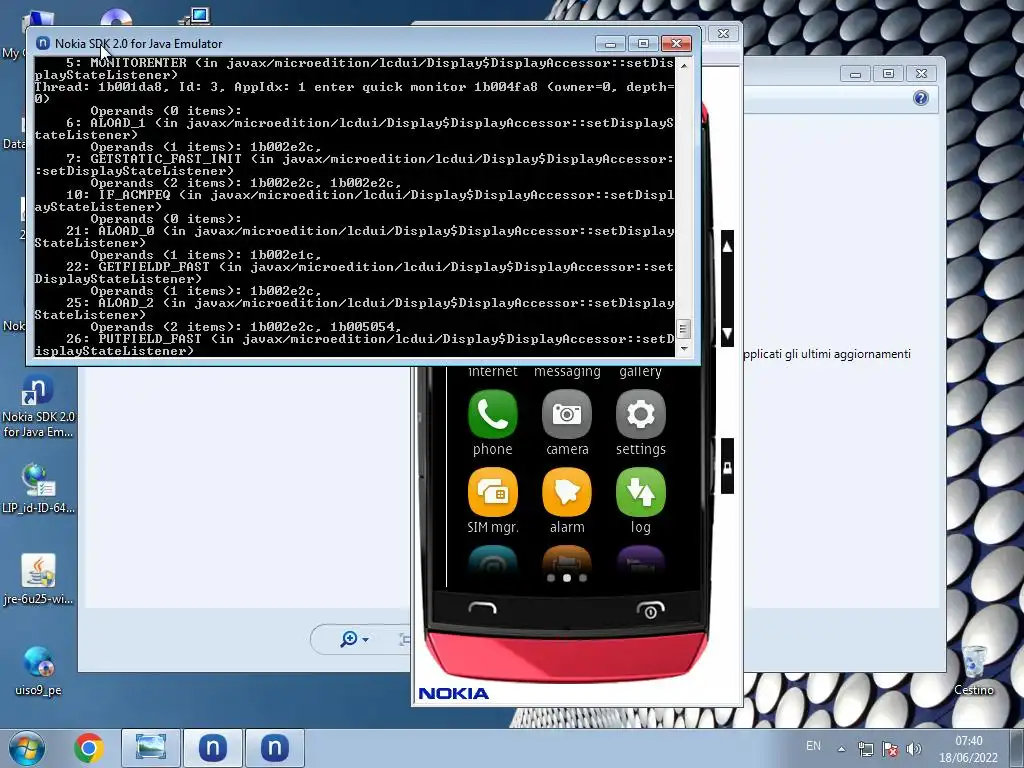Click the left page indicator dot

pyautogui.click(x=551, y=578)
